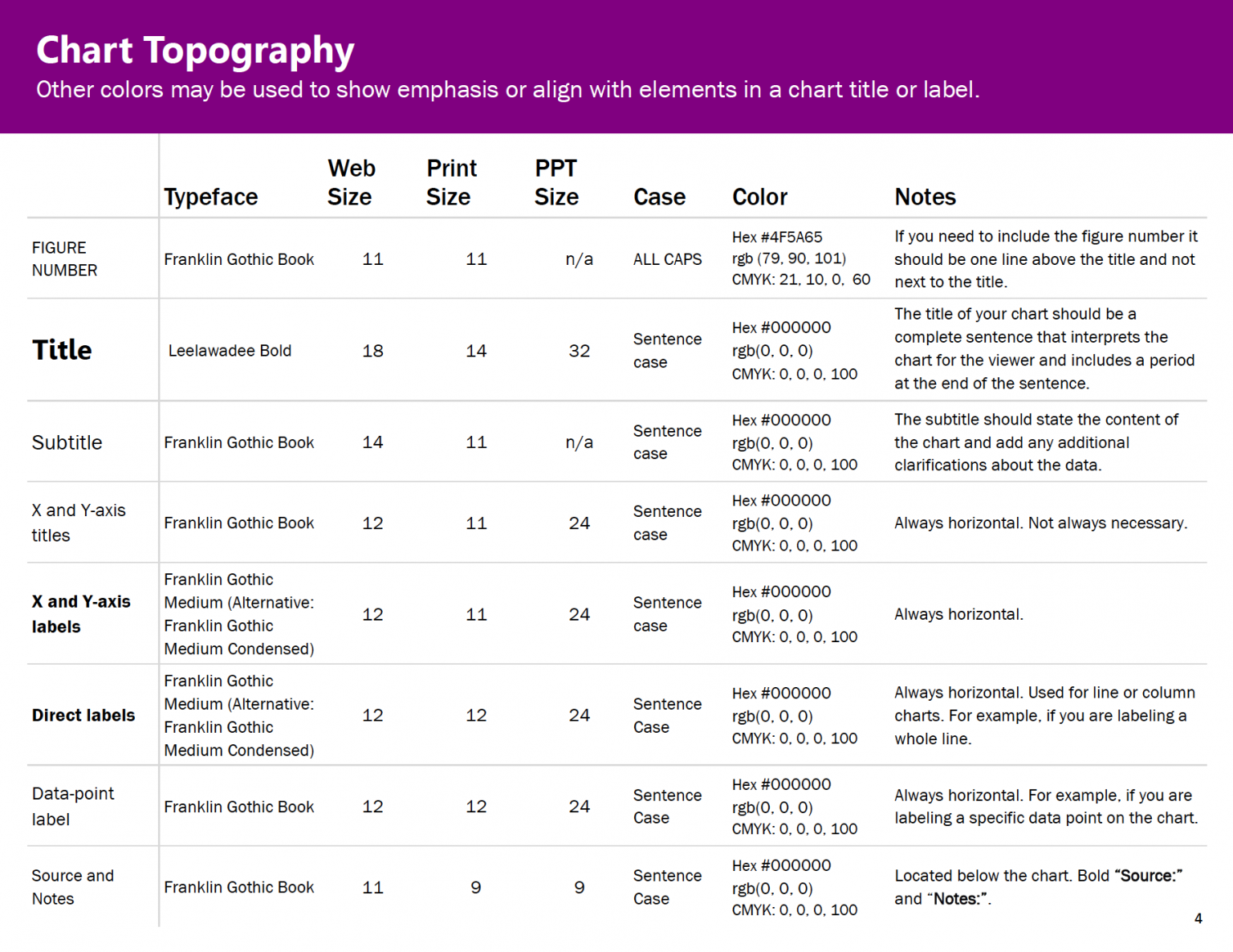The height and width of the screenshot is (952, 1233).
Task: Select the ALL CAPS case cell
Action: [667, 259]
